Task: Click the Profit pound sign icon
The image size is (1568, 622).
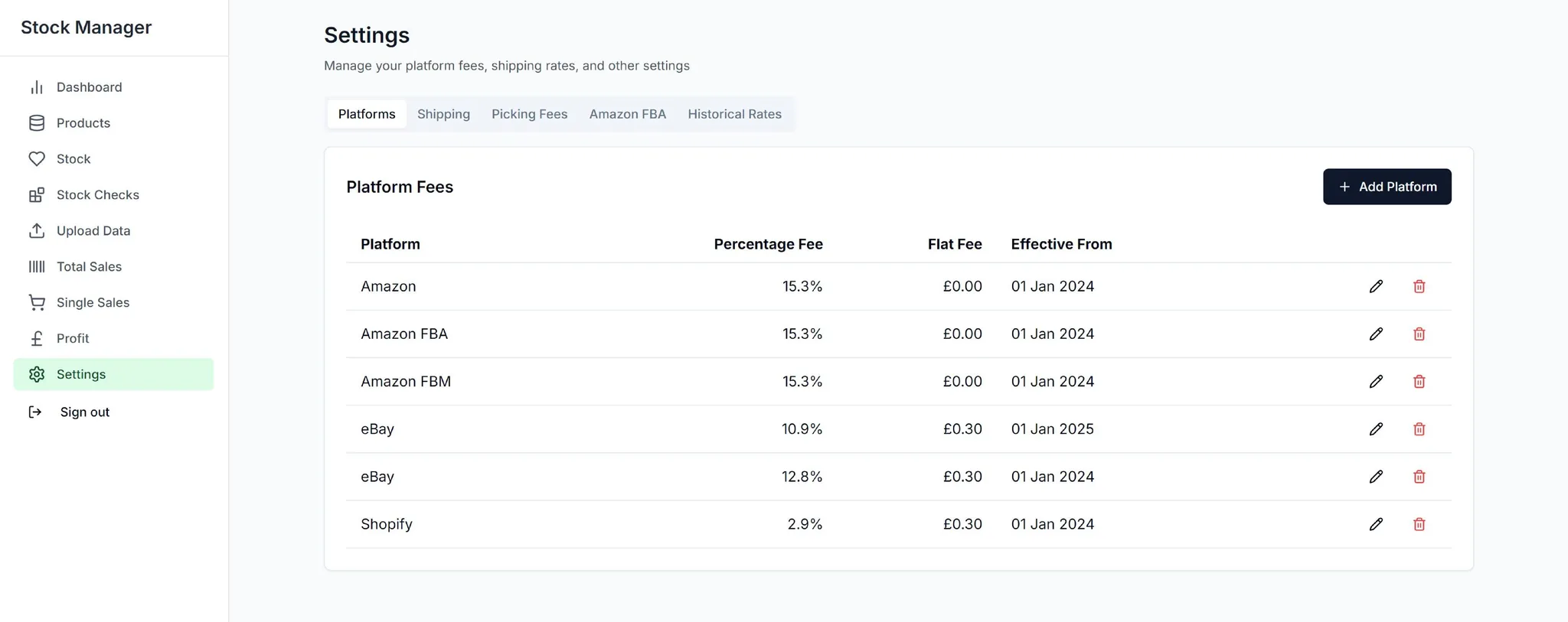Action: pyautogui.click(x=37, y=339)
